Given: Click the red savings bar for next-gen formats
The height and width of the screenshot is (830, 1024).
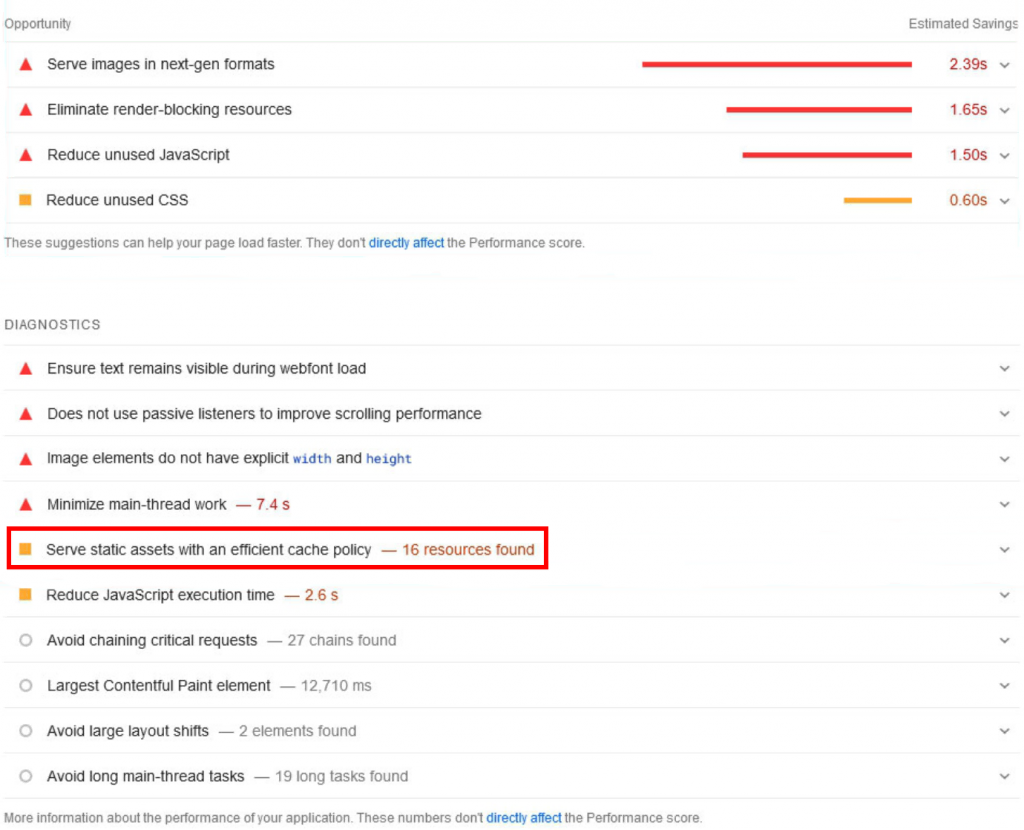Looking at the screenshot, I should [x=776, y=65].
